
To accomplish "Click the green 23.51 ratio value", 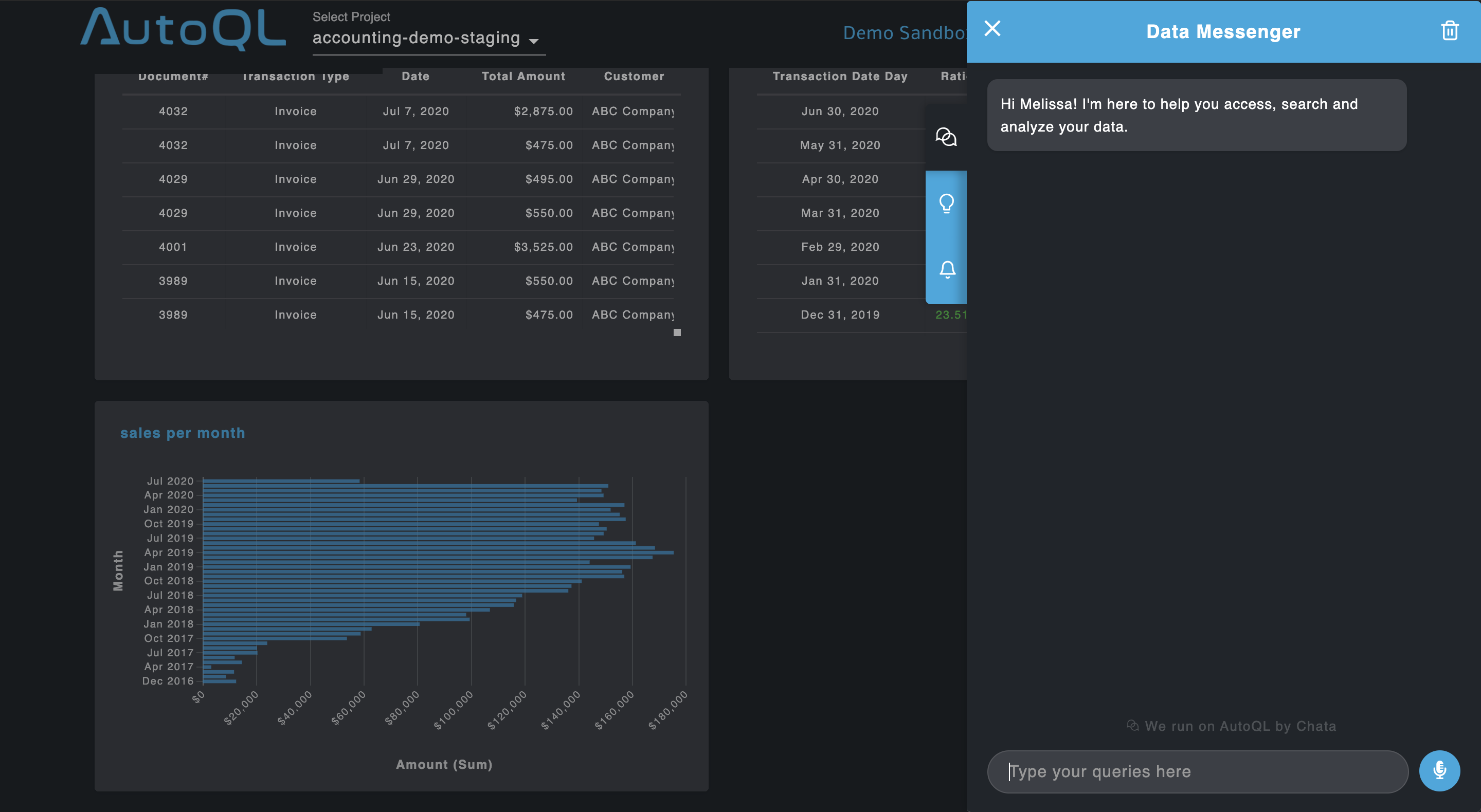I will coord(950,315).
